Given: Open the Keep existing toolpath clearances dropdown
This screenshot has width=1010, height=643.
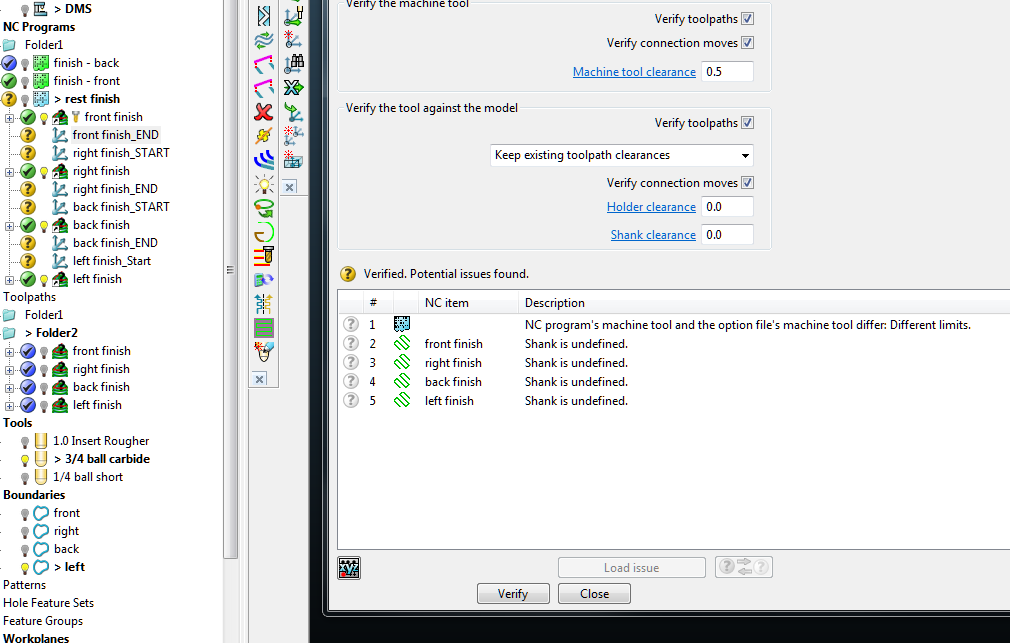Looking at the screenshot, I should pos(745,155).
